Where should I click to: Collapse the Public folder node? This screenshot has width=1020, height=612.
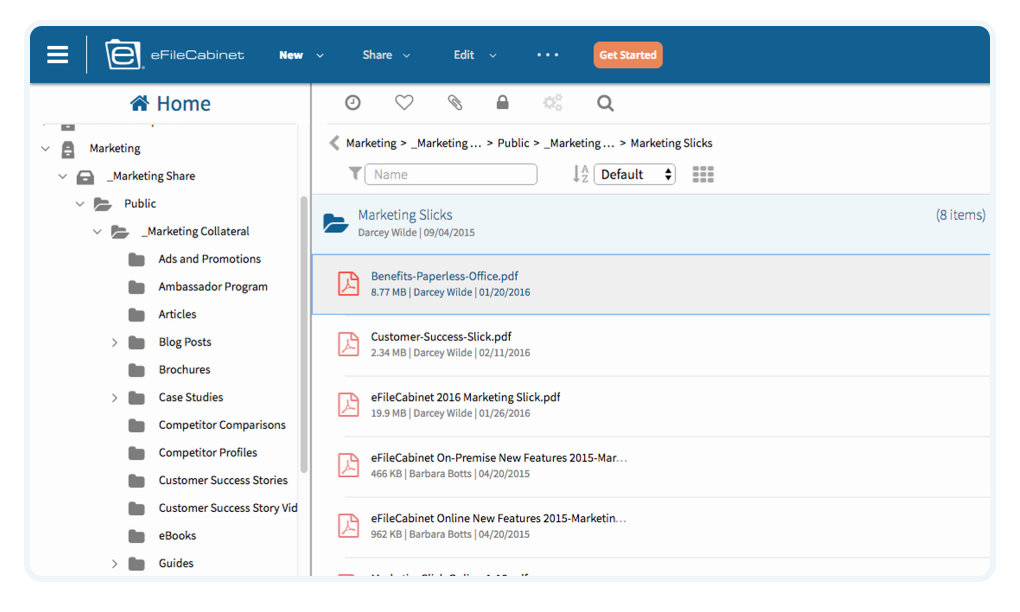tap(80, 204)
